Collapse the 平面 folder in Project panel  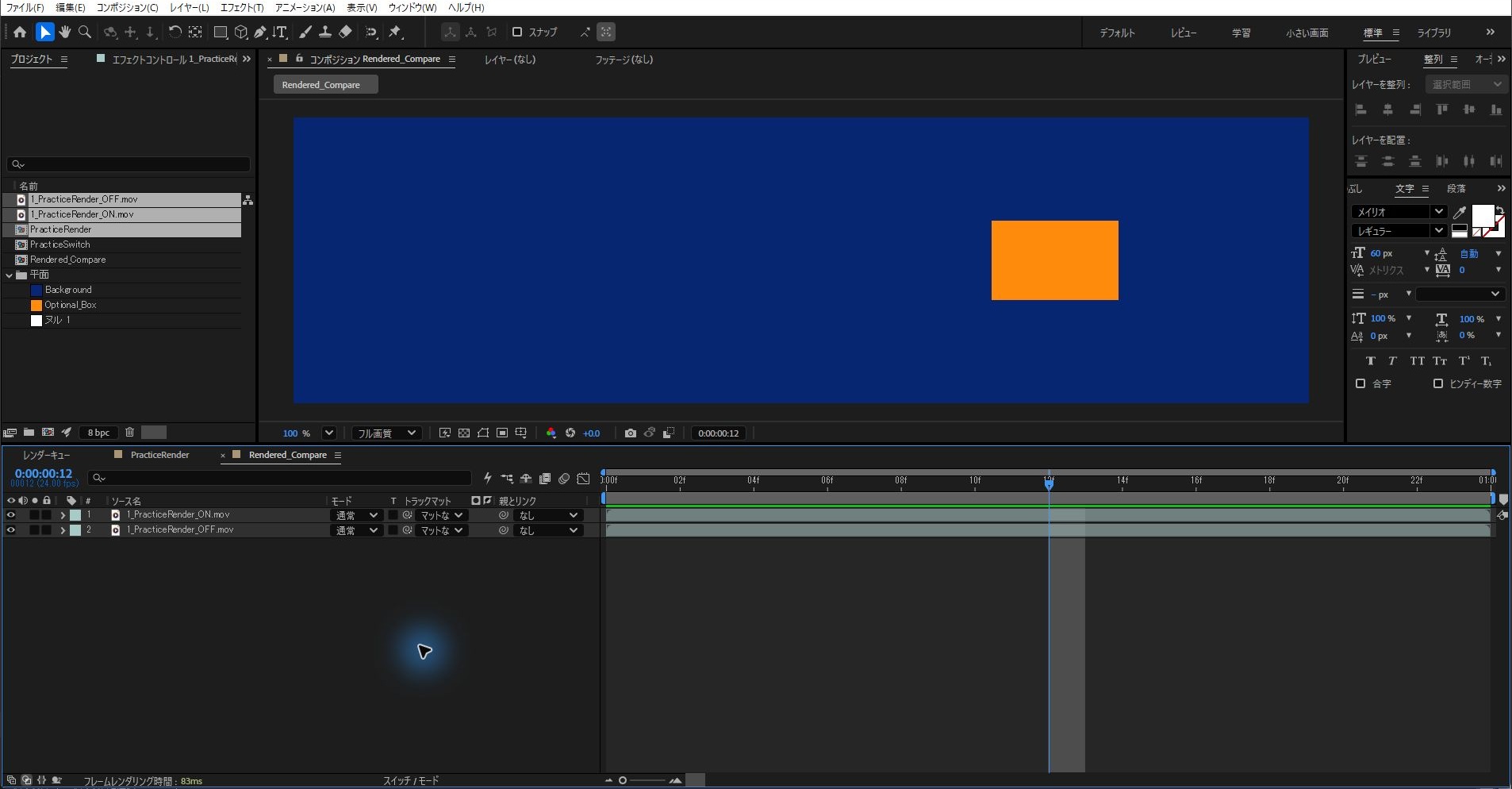tap(10, 275)
